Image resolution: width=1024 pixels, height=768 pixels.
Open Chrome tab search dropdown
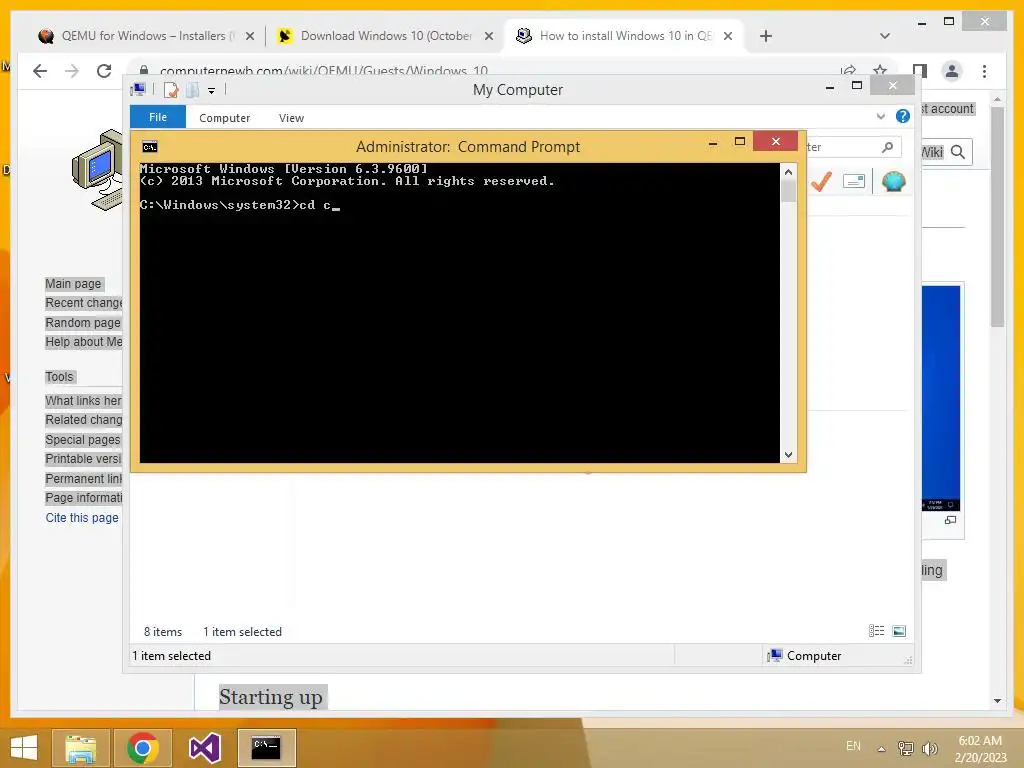pyautogui.click(x=885, y=36)
